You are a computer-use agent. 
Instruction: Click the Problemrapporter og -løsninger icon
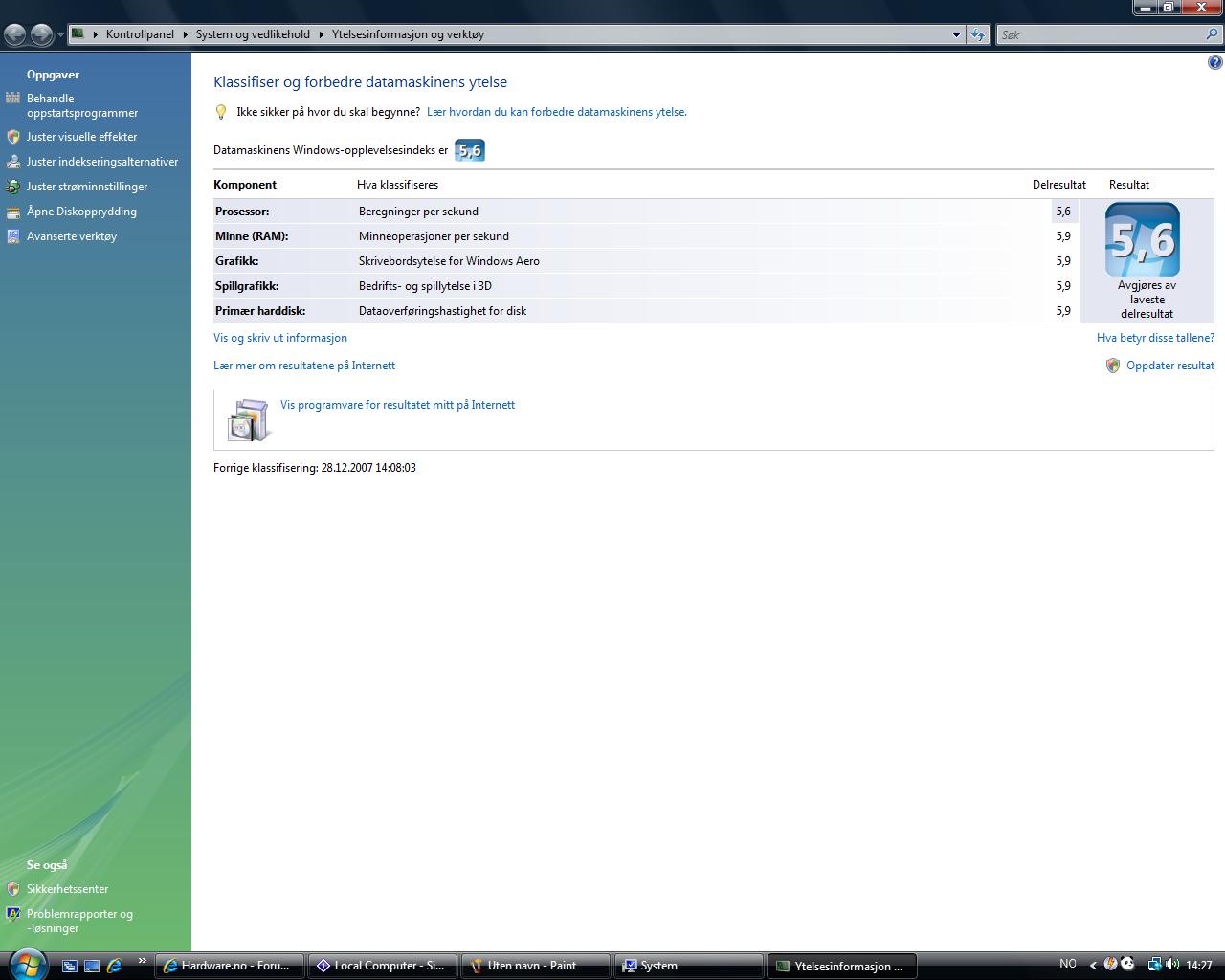click(12, 914)
